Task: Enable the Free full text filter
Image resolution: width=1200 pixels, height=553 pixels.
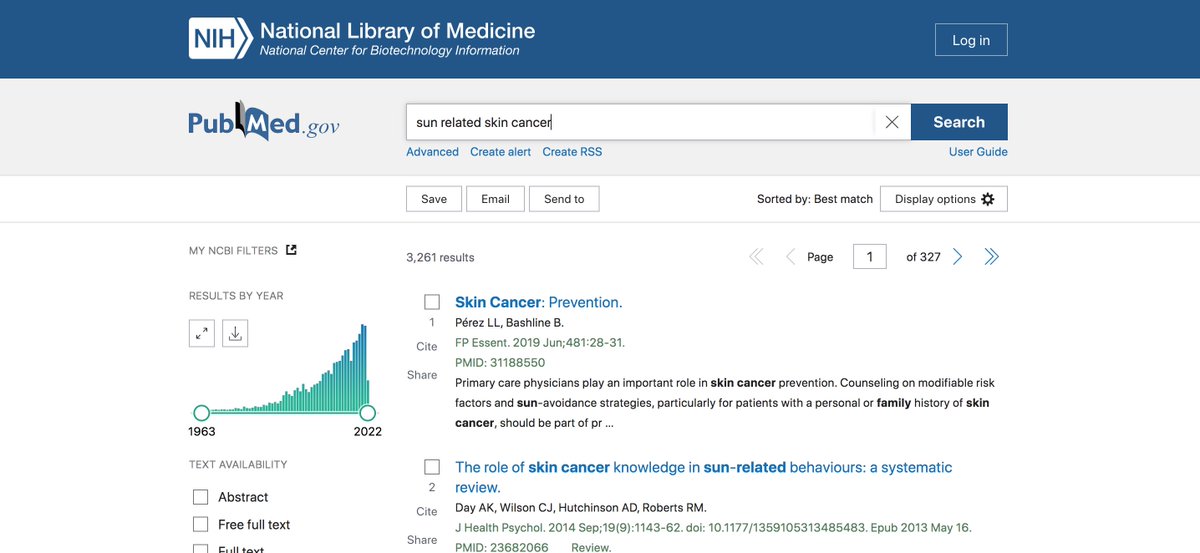Action: [201, 525]
